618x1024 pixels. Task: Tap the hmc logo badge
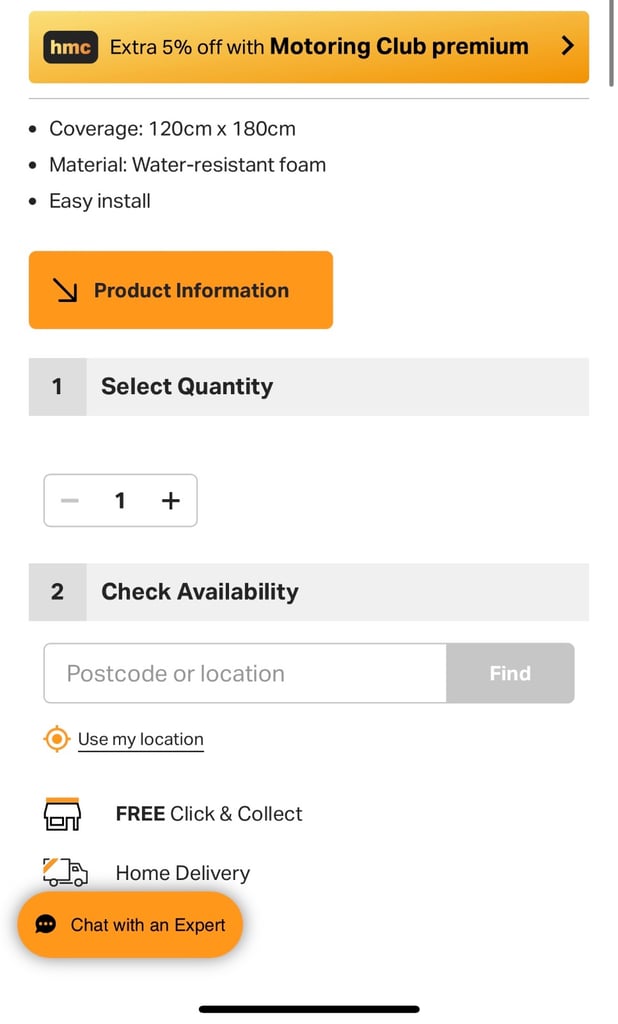71,47
